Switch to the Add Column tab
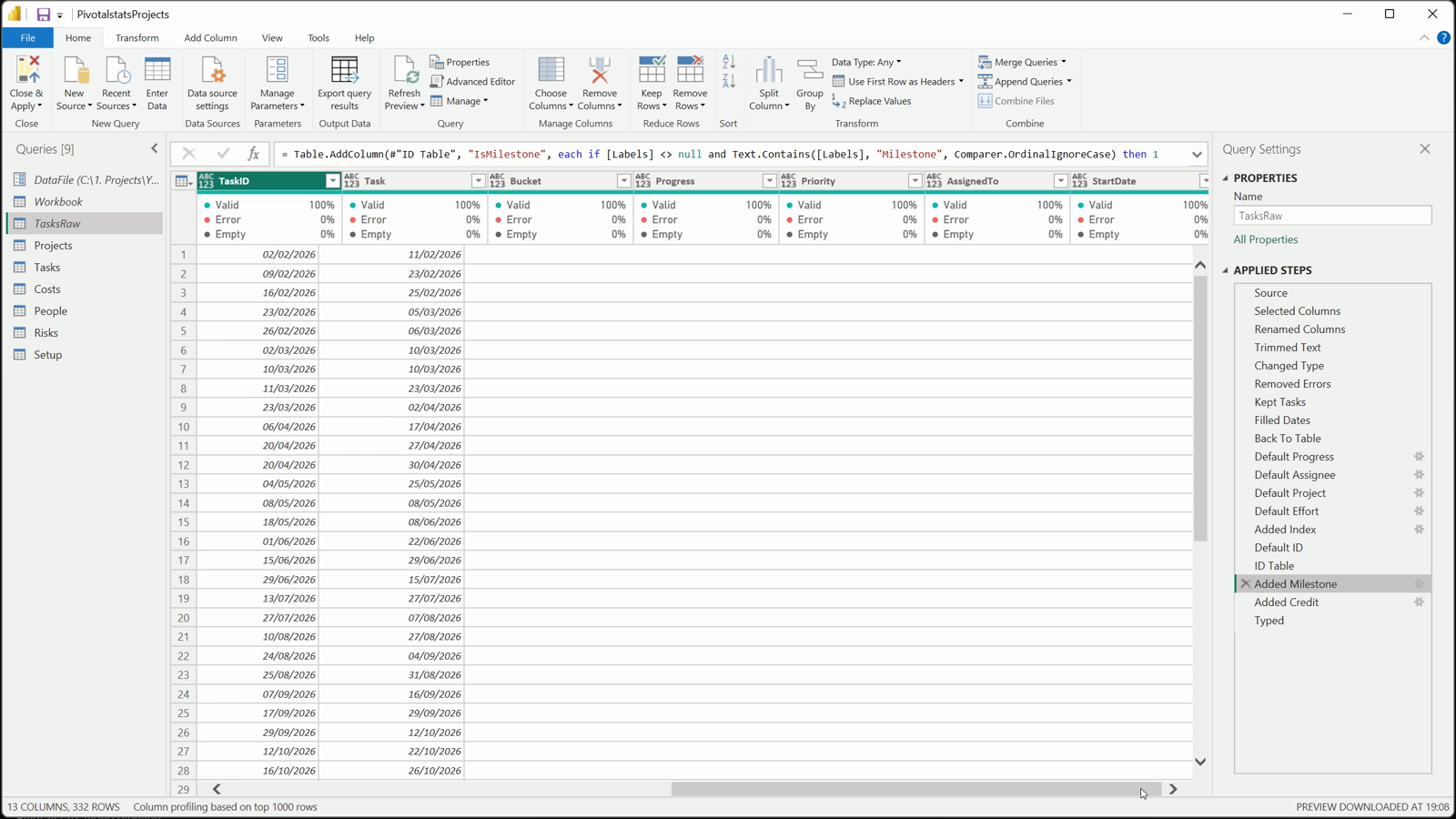The height and width of the screenshot is (819, 1456). pos(210,38)
